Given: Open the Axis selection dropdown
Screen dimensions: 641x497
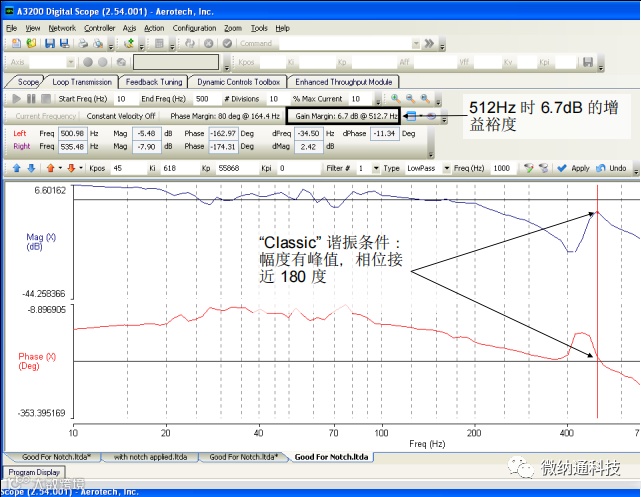Looking at the screenshot, I should click(71, 62).
